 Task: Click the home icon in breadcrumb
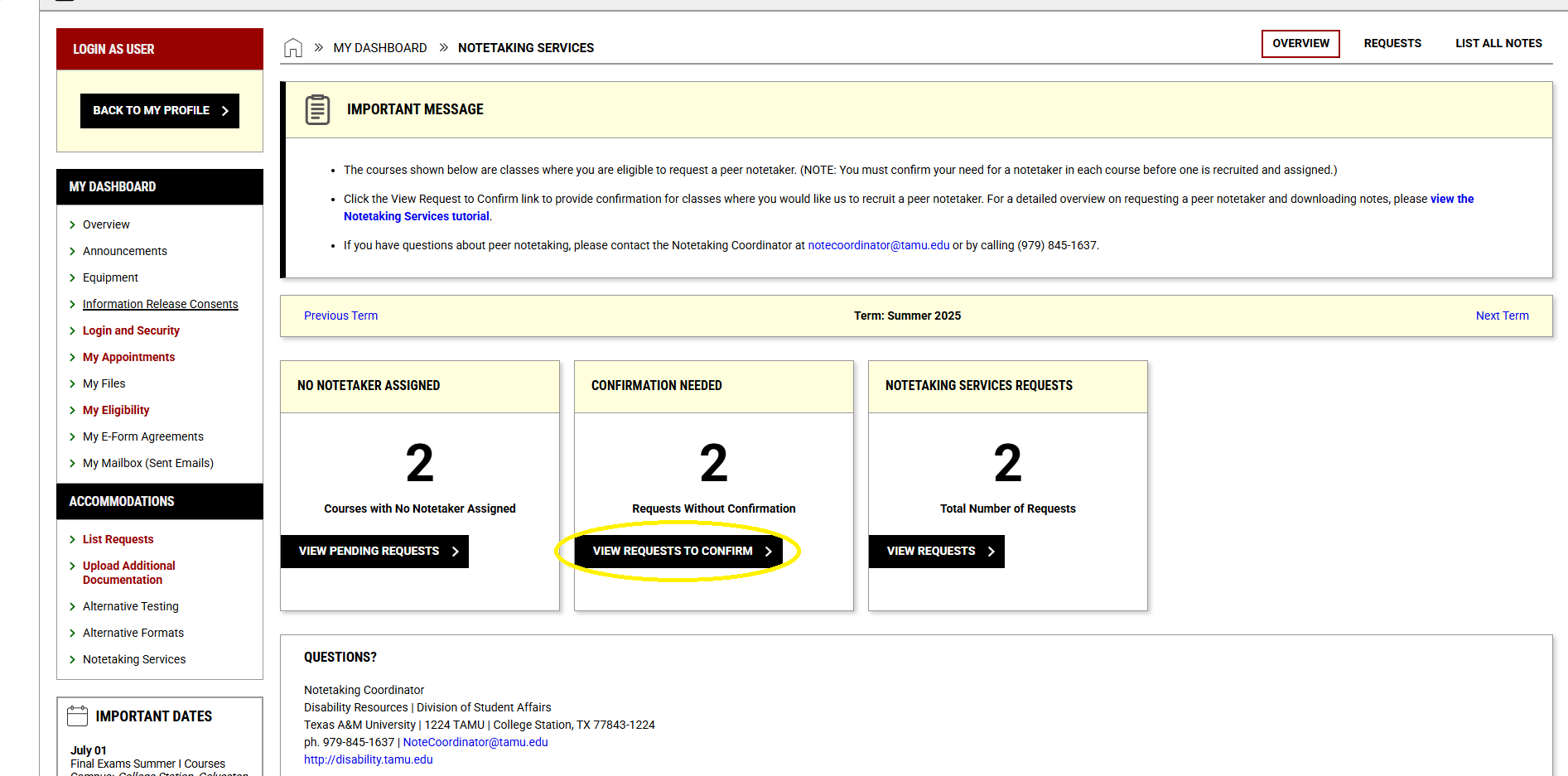(x=293, y=48)
